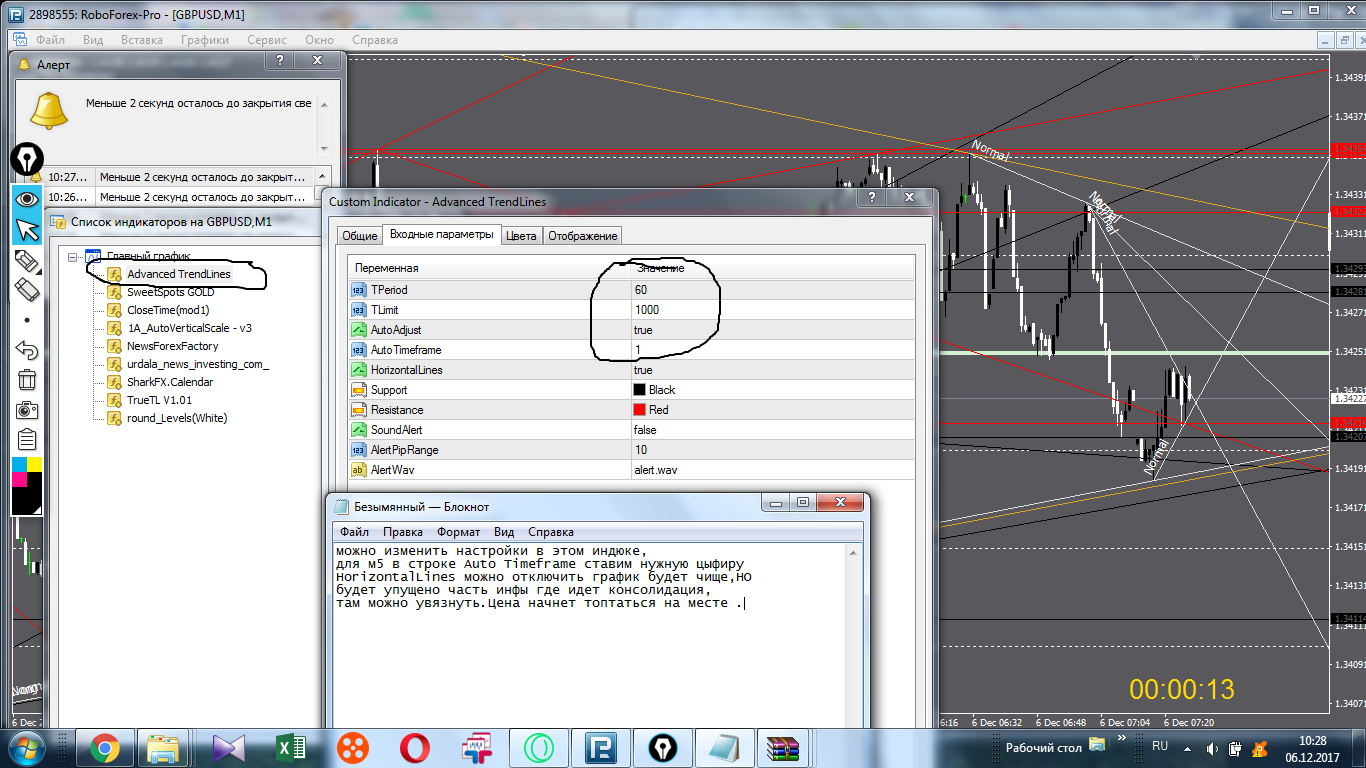The image size is (1366, 768).
Task: Click the camera screenshot icon
Action: (x=26, y=409)
